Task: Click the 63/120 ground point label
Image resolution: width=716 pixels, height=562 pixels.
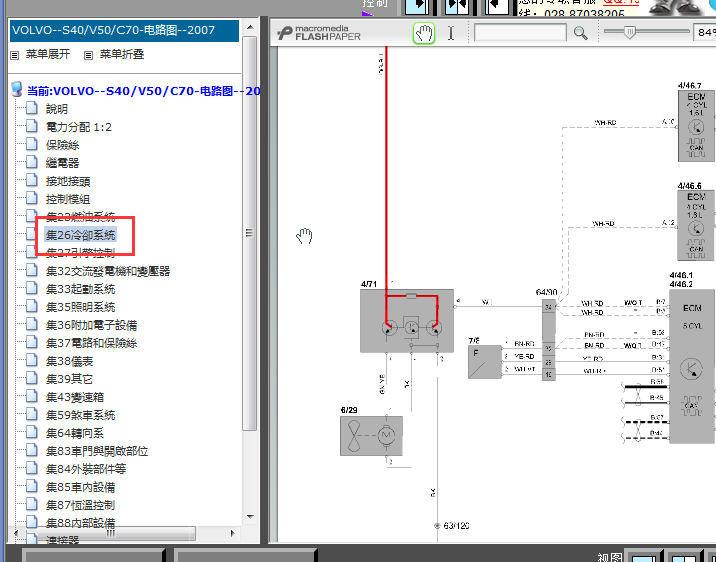Action: 456,525
